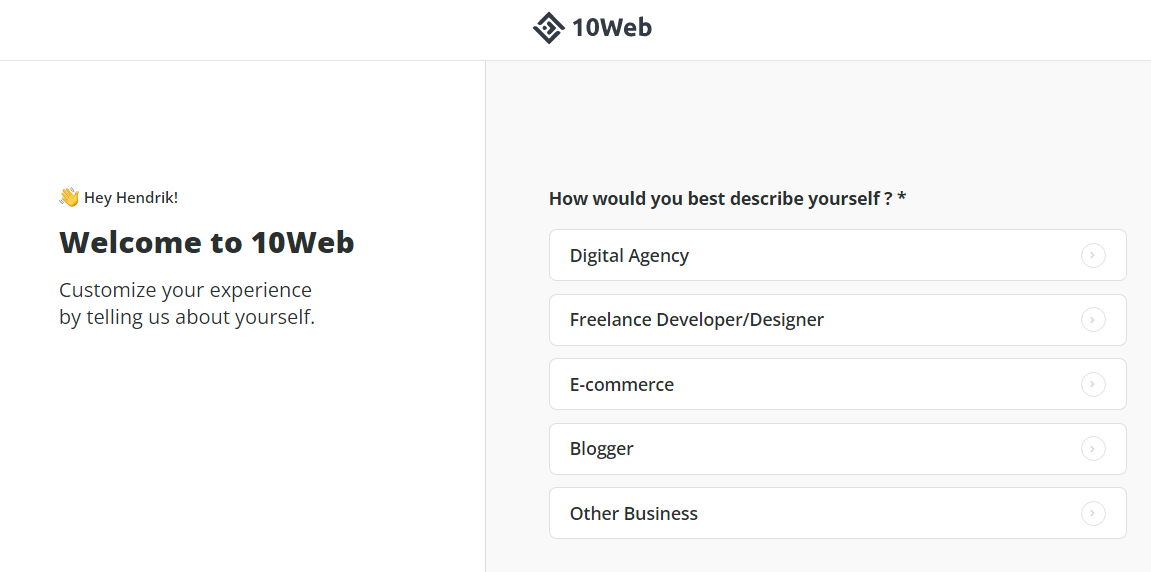Image resolution: width=1151 pixels, height=572 pixels.
Task: Click the Welcome to 10Web heading
Action: point(207,242)
